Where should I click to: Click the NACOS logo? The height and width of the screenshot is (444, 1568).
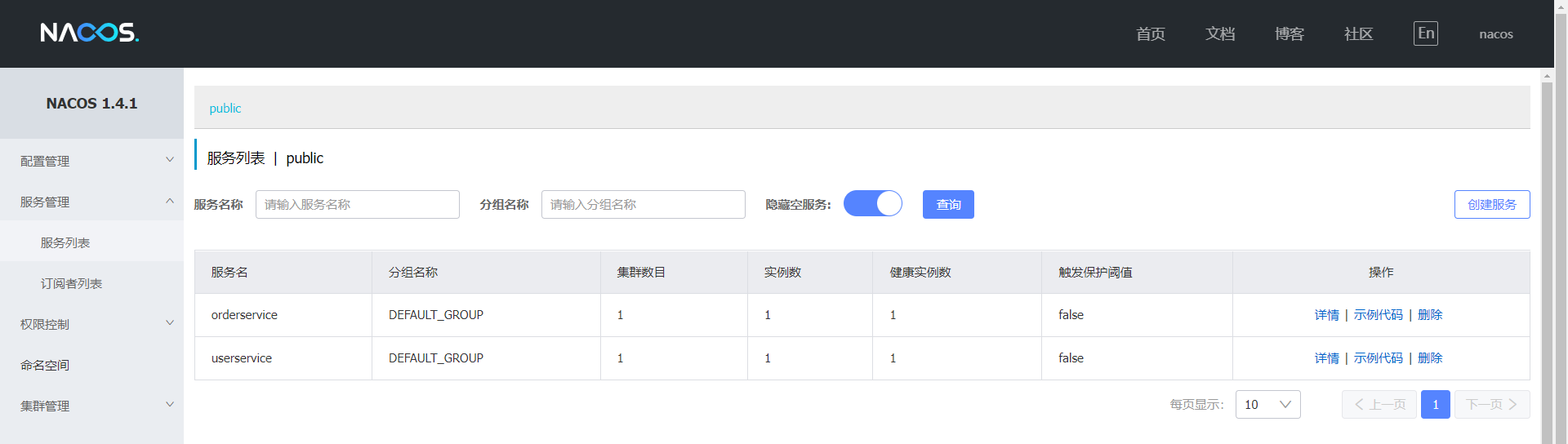[x=90, y=33]
